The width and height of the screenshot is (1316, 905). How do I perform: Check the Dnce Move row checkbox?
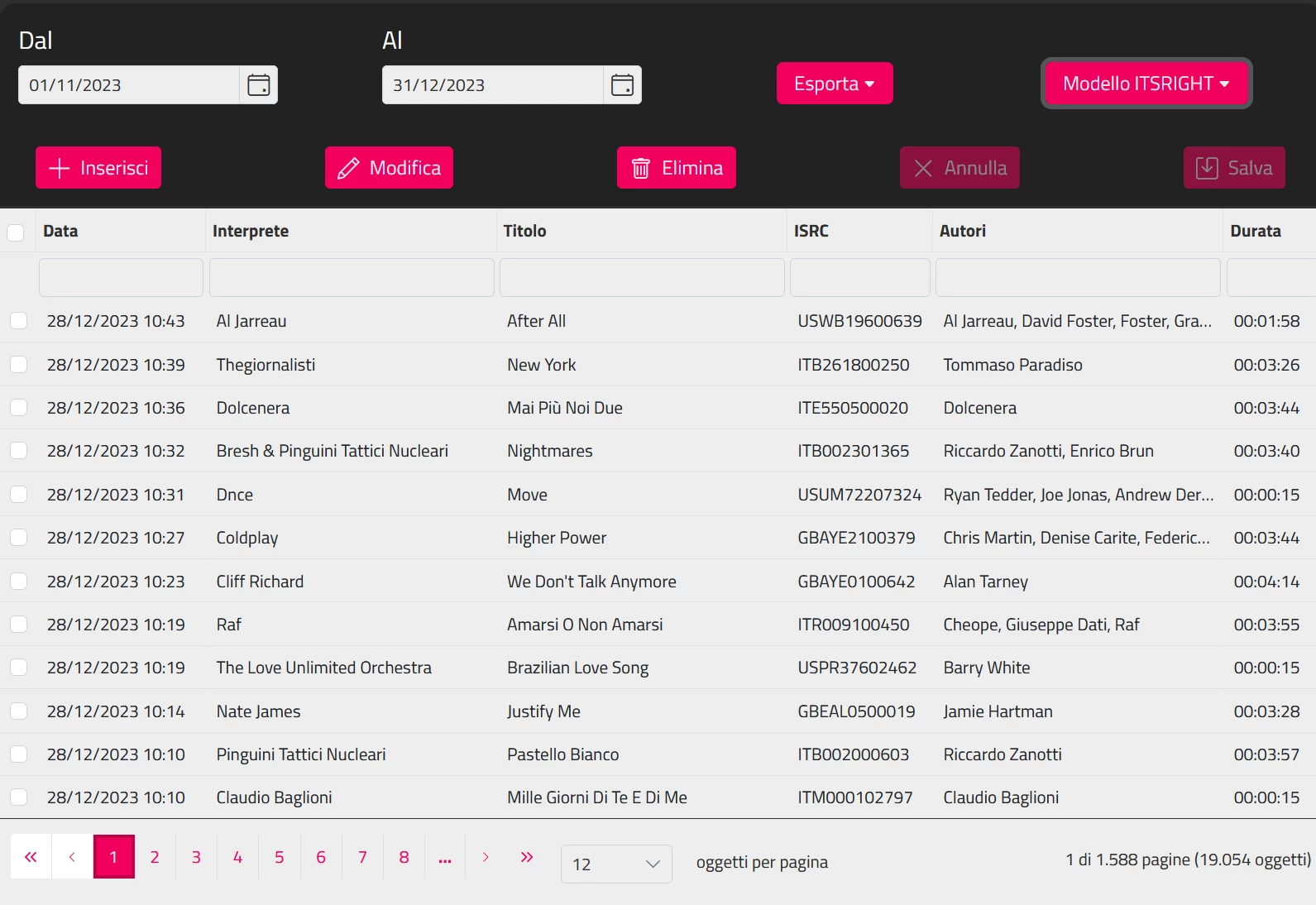(18, 495)
